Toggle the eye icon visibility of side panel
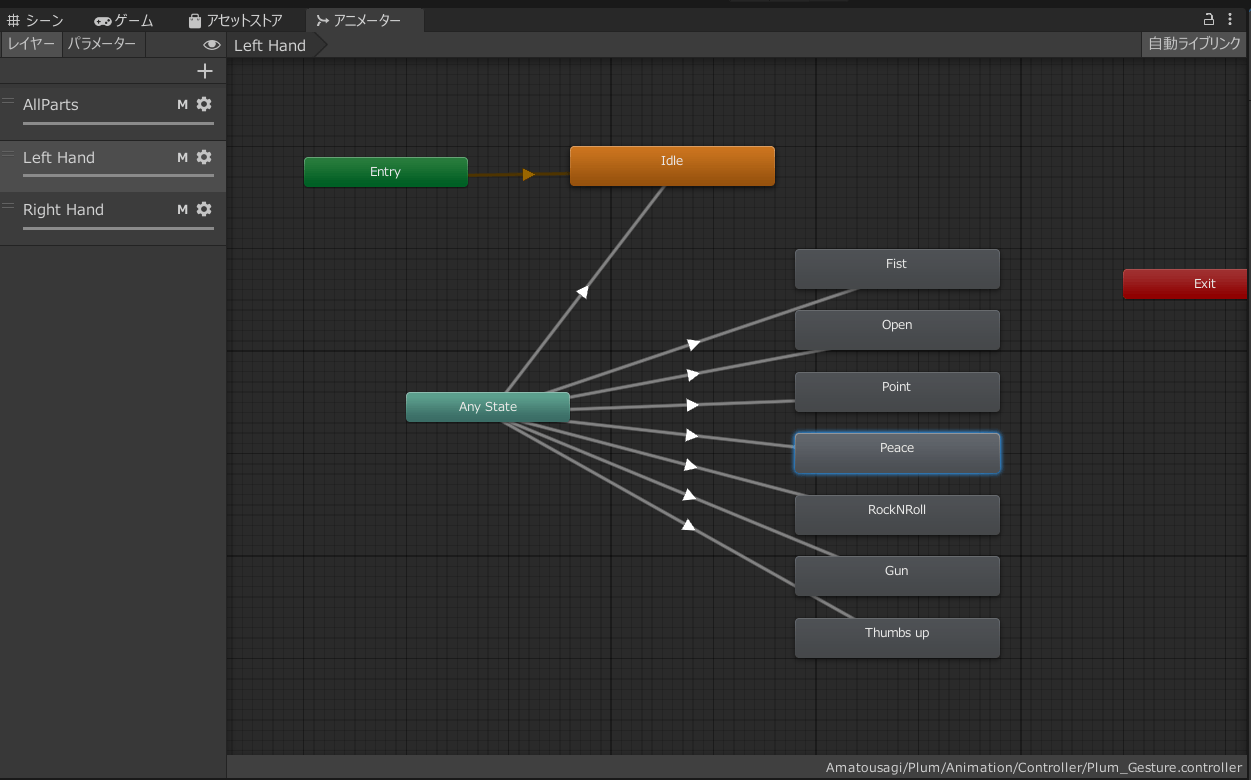The image size is (1251, 780). pos(211,45)
